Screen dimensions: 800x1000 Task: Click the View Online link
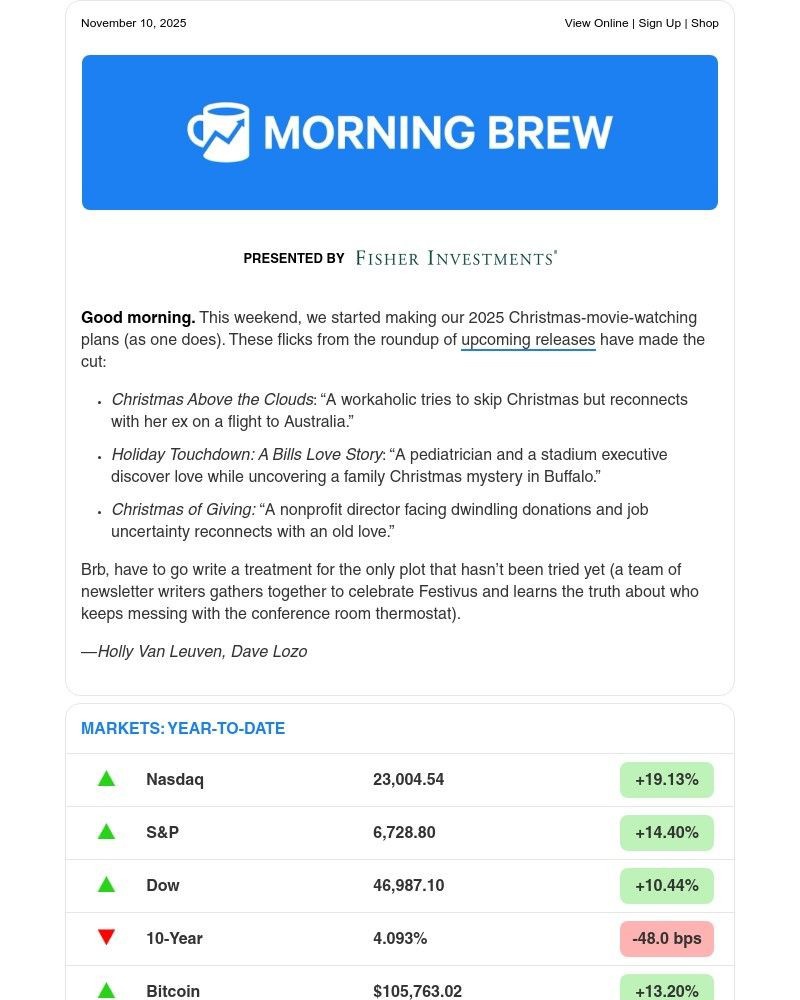point(594,22)
